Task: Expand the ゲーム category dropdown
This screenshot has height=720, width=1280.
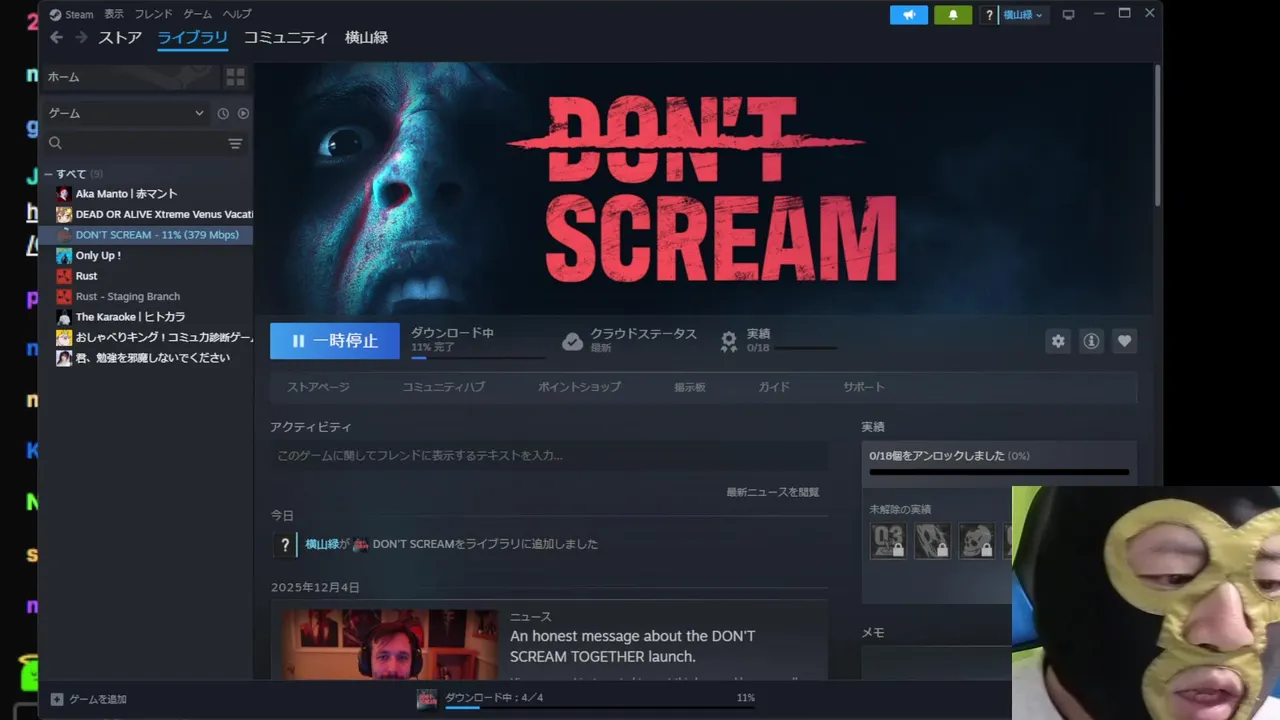Action: click(127, 113)
